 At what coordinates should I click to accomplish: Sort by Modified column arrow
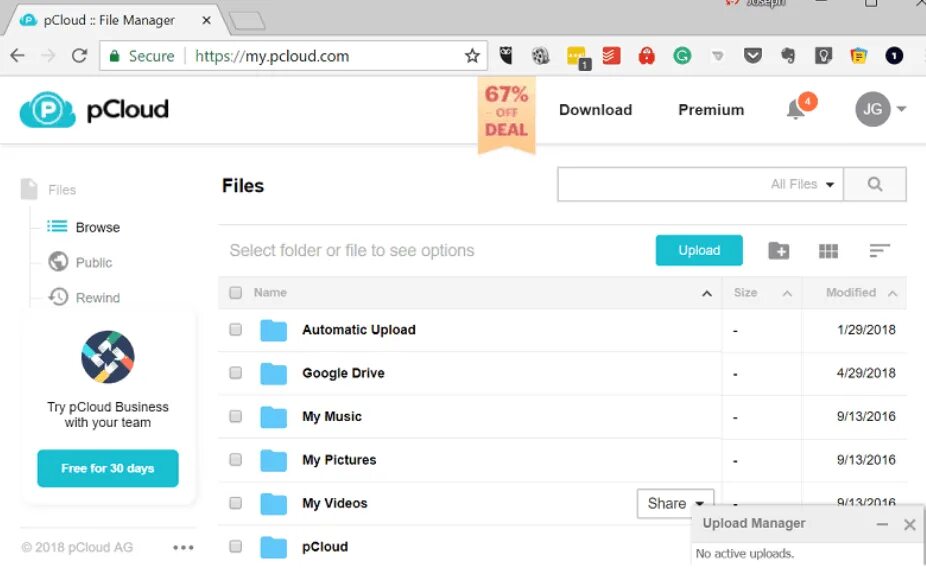click(x=892, y=293)
